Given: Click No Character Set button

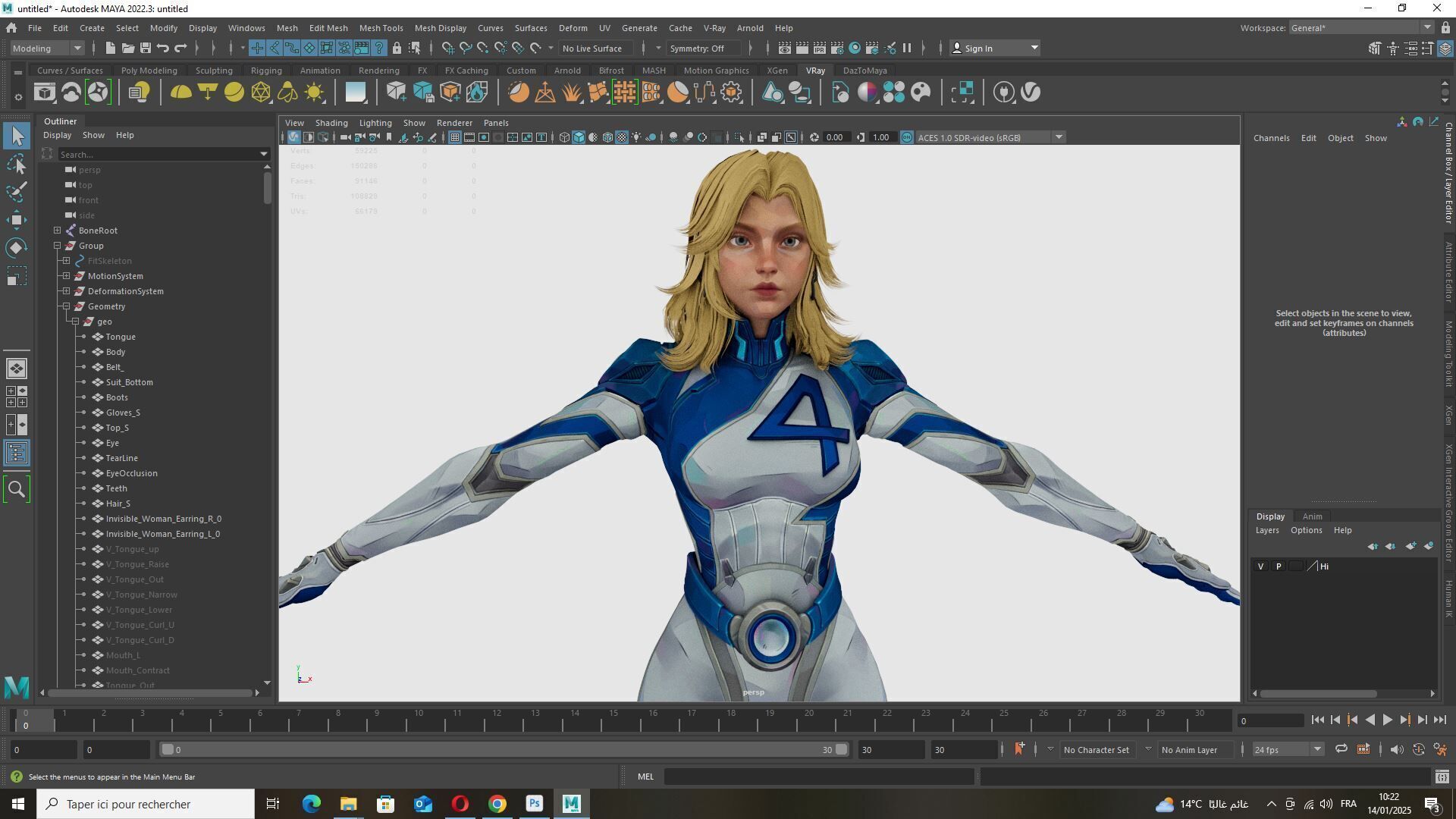Looking at the screenshot, I should [1096, 750].
